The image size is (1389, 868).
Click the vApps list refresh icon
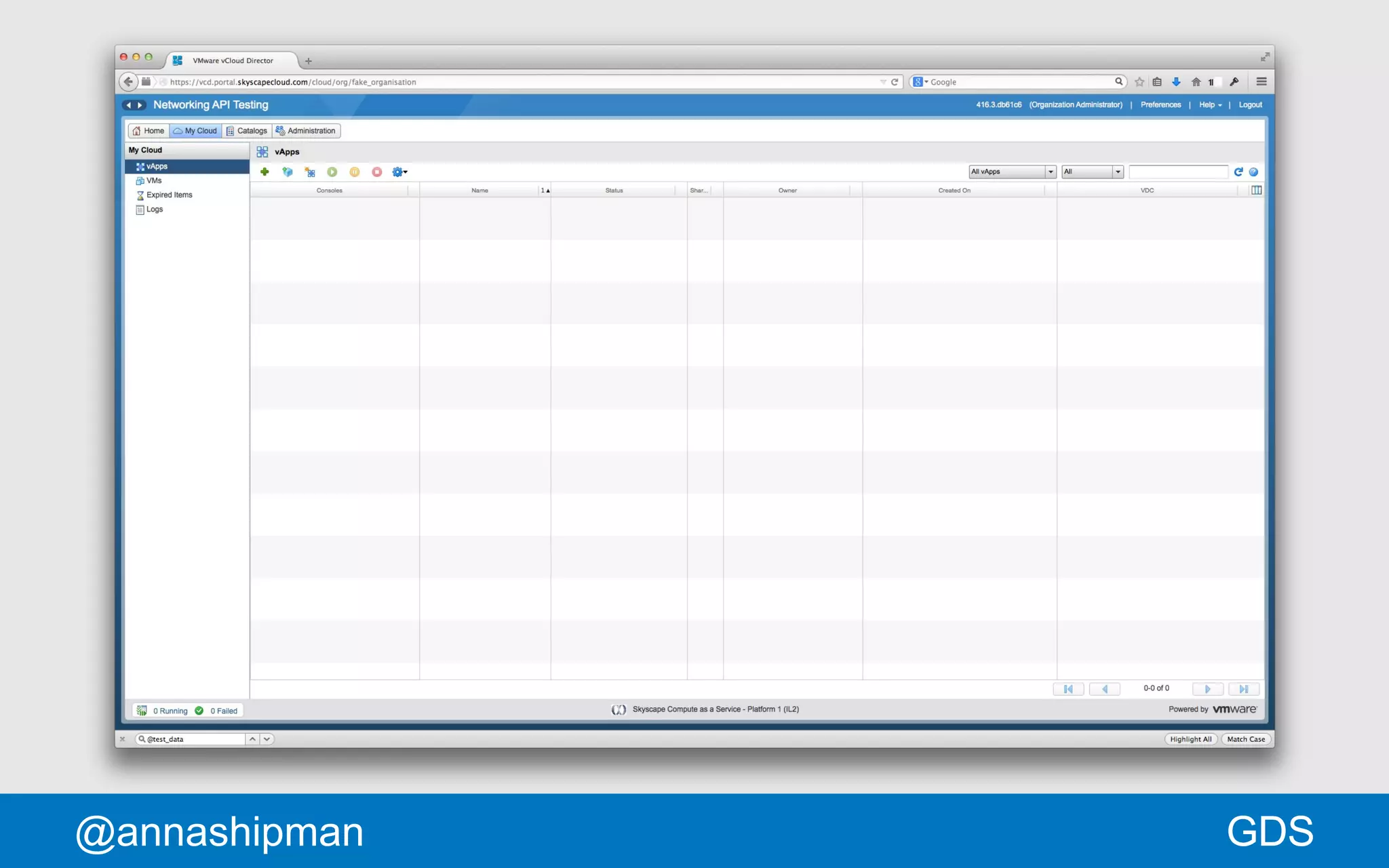coord(1238,172)
